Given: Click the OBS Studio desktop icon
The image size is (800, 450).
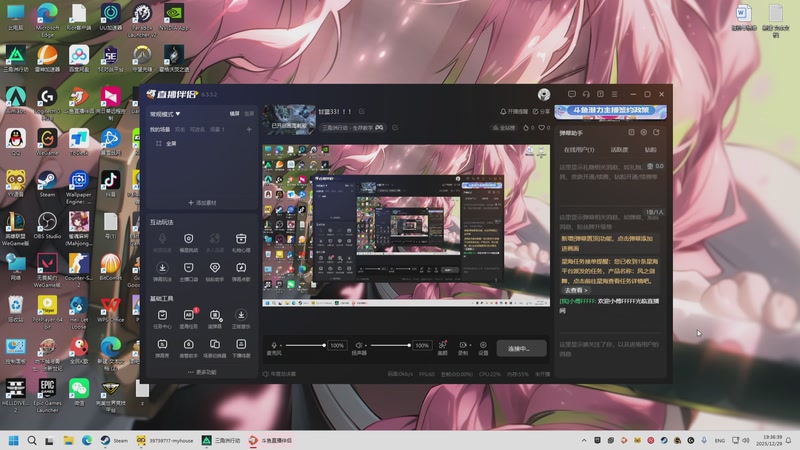Looking at the screenshot, I should (x=47, y=226).
